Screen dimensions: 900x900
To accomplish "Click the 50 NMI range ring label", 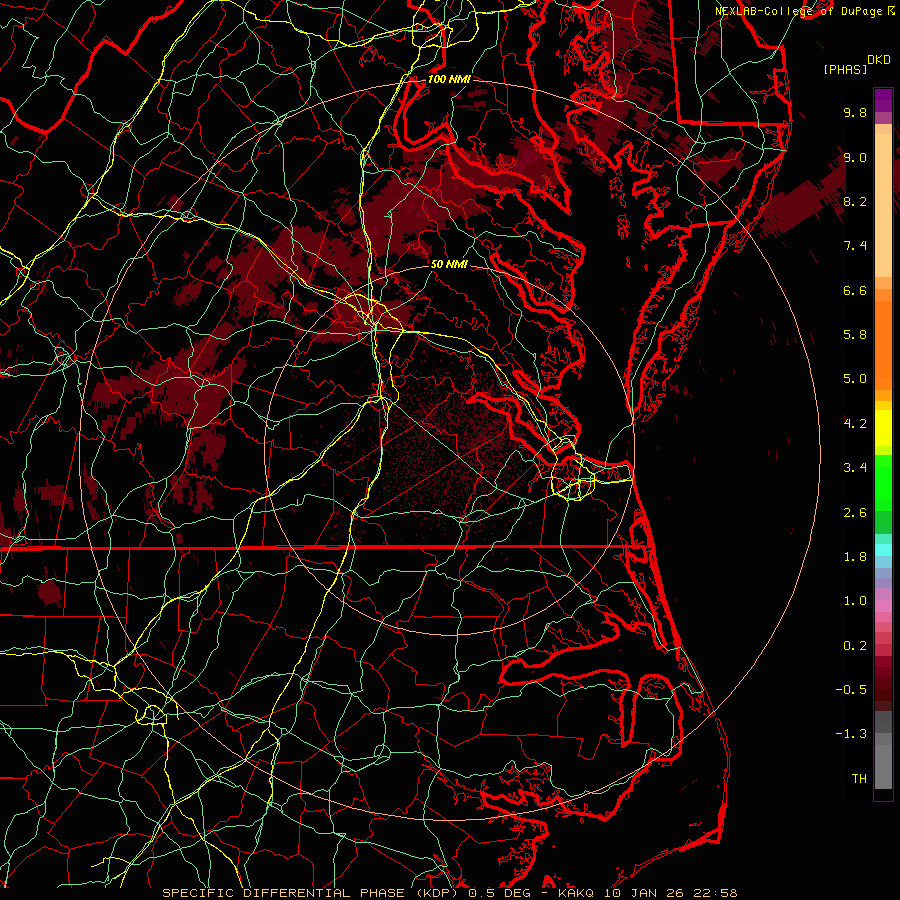I will click(x=449, y=264).
